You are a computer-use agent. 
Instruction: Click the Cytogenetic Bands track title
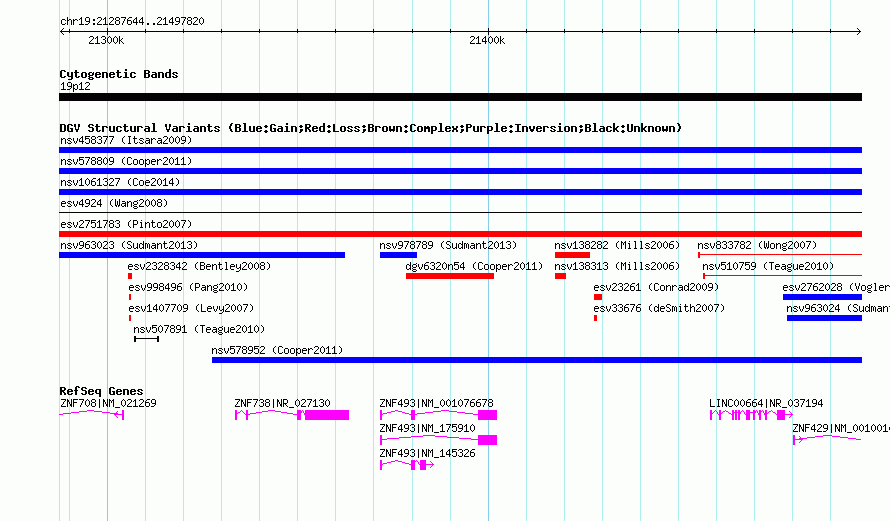coord(119,74)
